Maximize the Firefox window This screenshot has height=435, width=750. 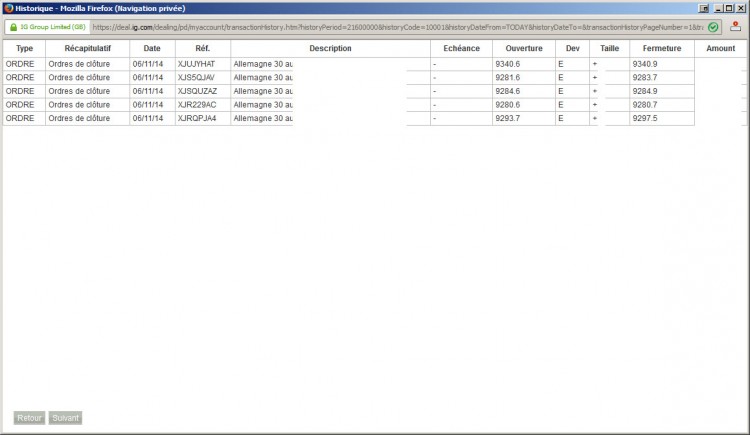coord(729,8)
